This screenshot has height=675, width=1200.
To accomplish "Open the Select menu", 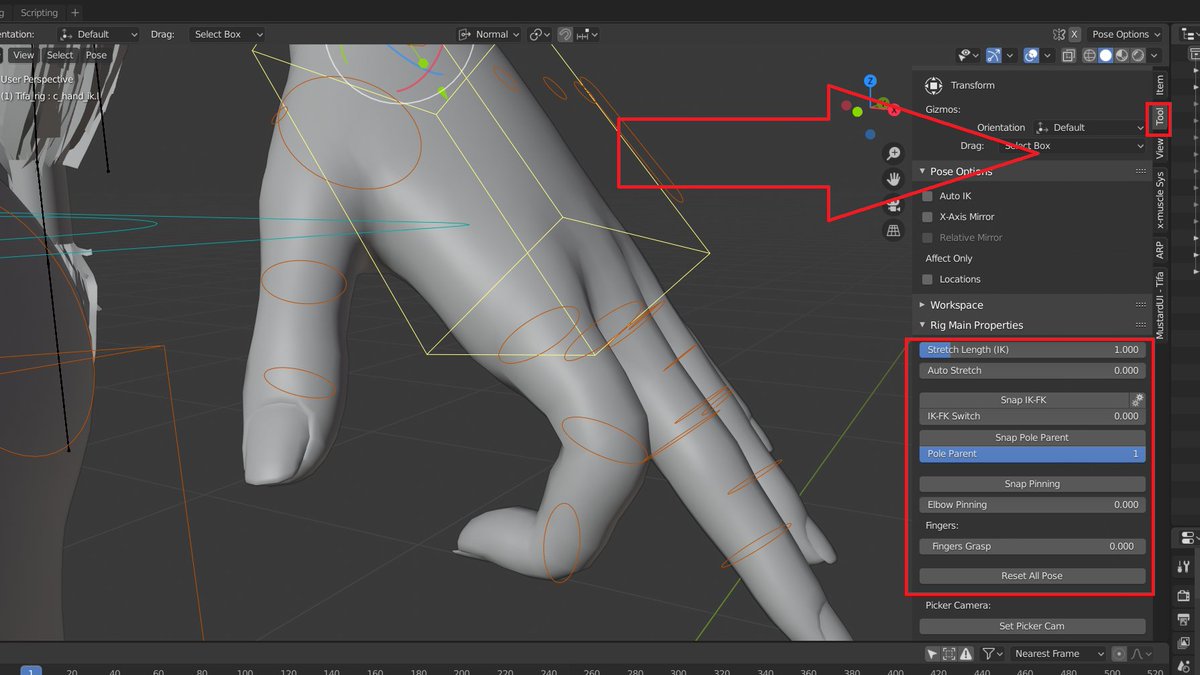I will click(60, 55).
